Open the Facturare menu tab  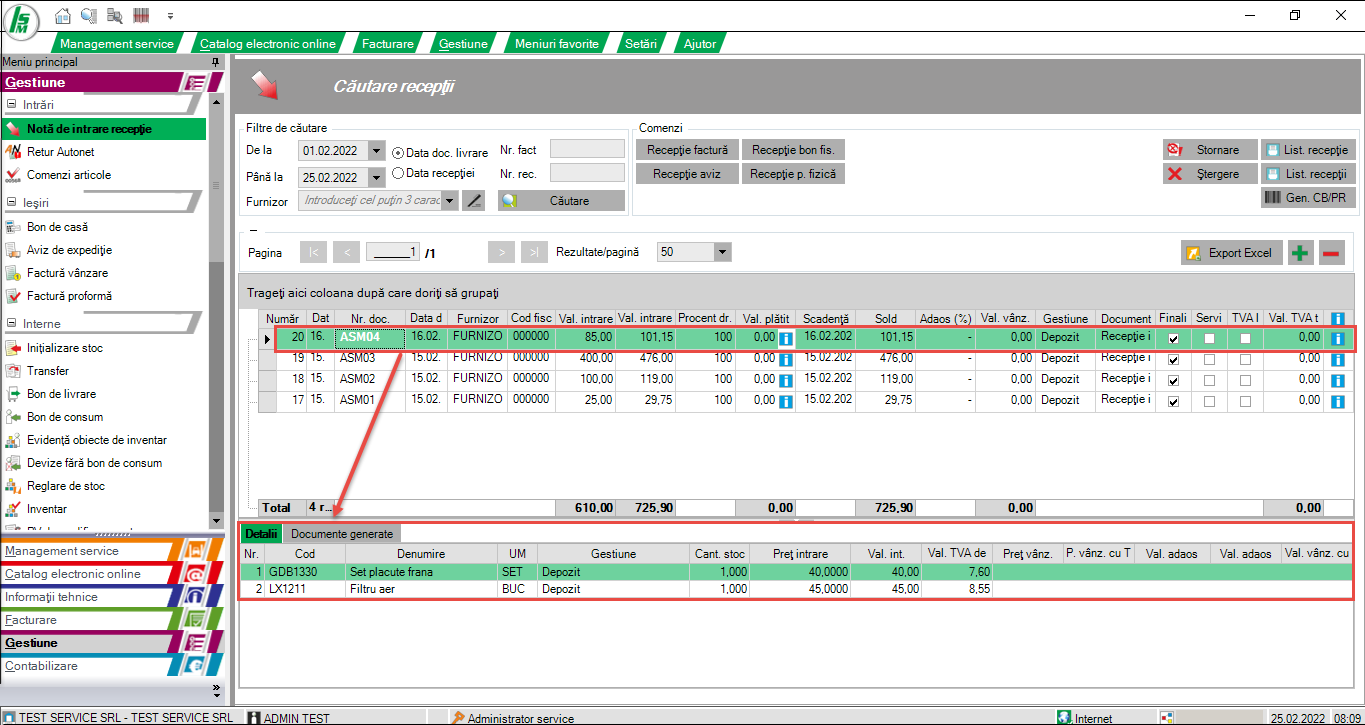[x=388, y=44]
